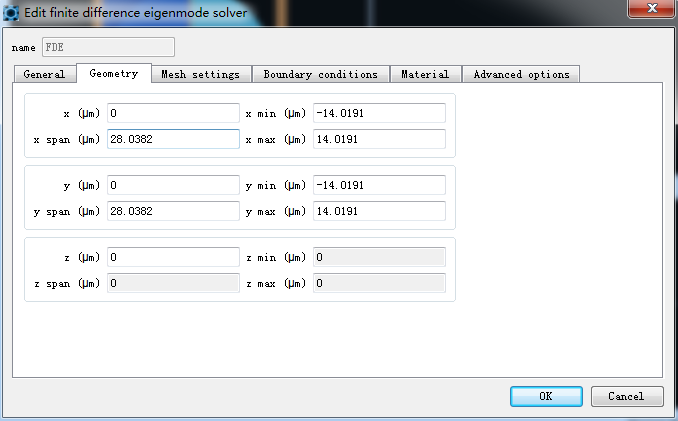
Task: Click the y span field showing 28.0382
Action: (173, 211)
